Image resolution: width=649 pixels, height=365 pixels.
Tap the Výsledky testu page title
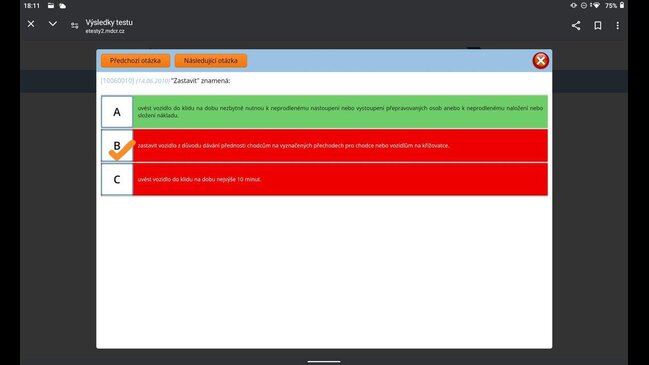click(109, 22)
